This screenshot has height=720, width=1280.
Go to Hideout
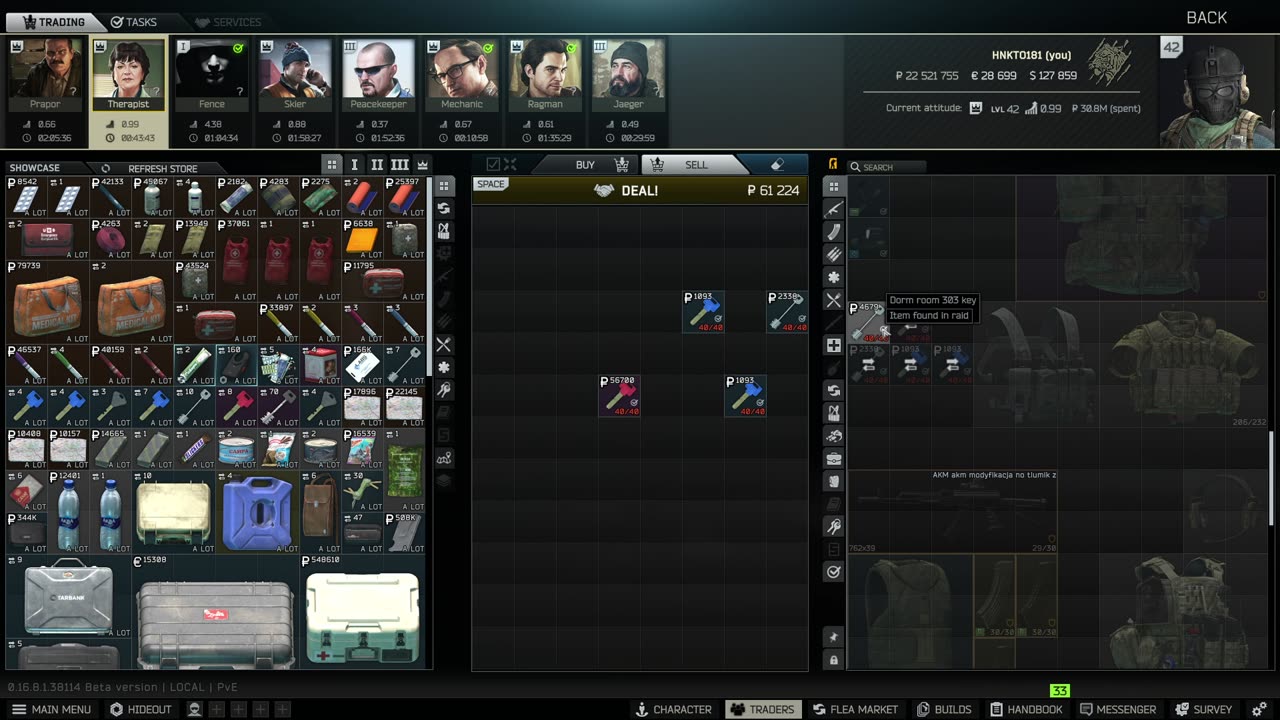click(x=140, y=709)
